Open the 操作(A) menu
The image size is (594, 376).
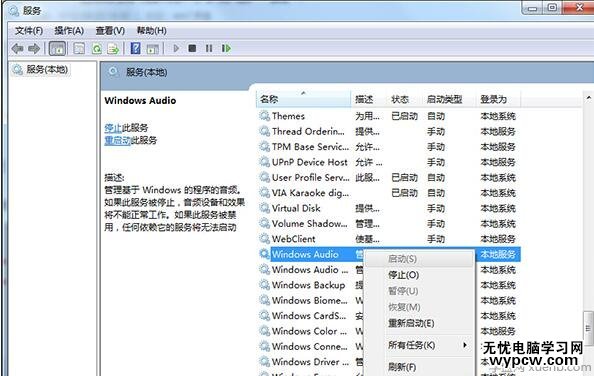pos(69,31)
